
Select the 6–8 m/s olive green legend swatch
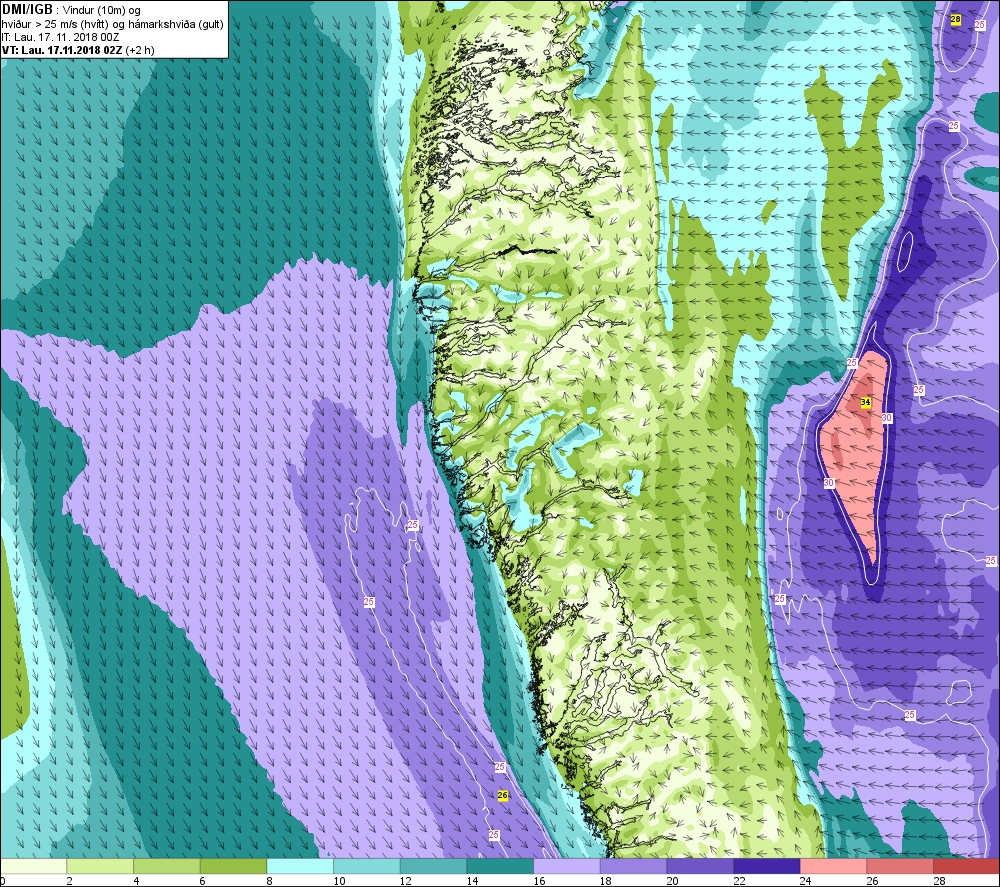[x=233, y=866]
